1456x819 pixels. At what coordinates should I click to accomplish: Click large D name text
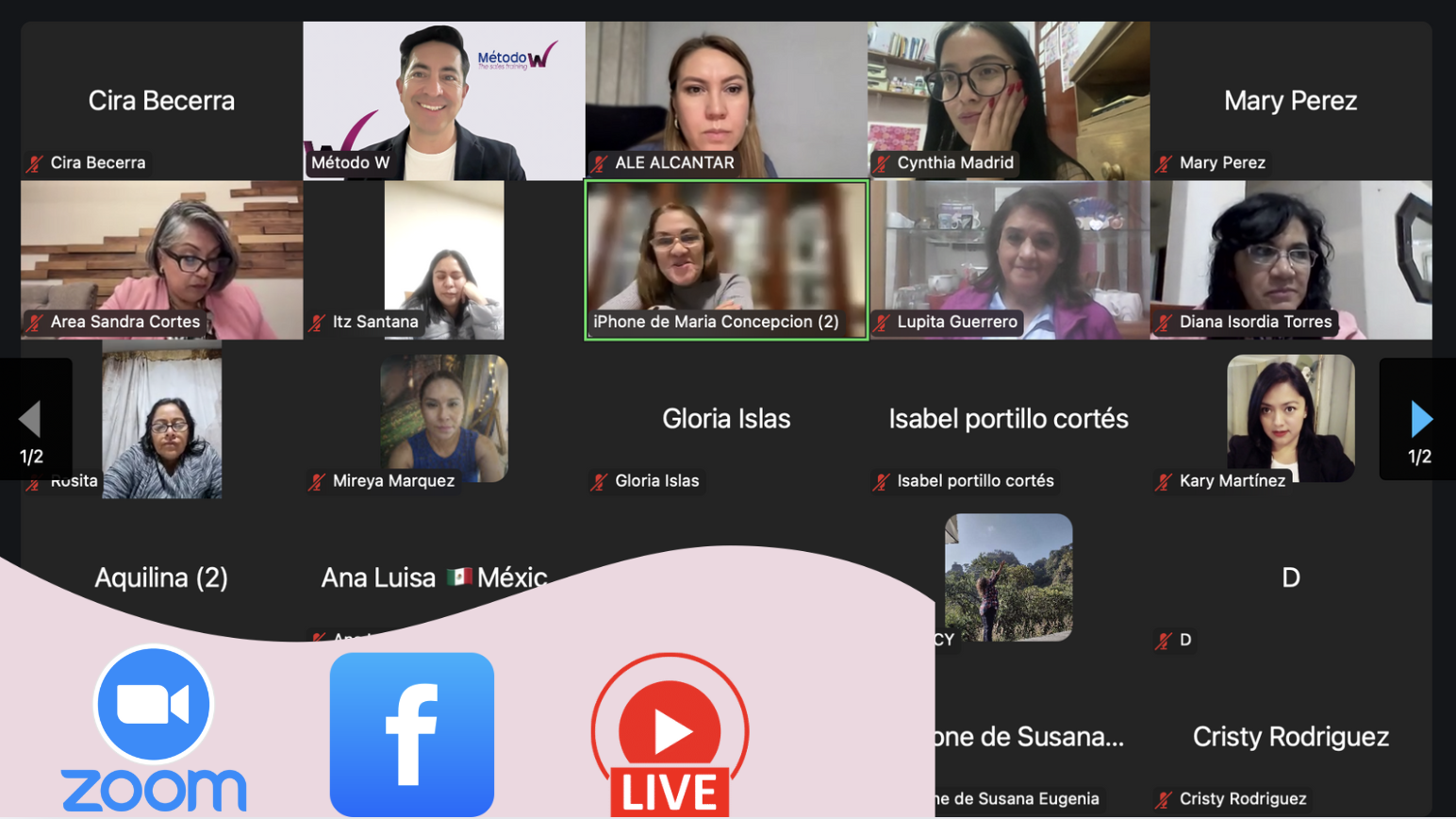click(1291, 577)
